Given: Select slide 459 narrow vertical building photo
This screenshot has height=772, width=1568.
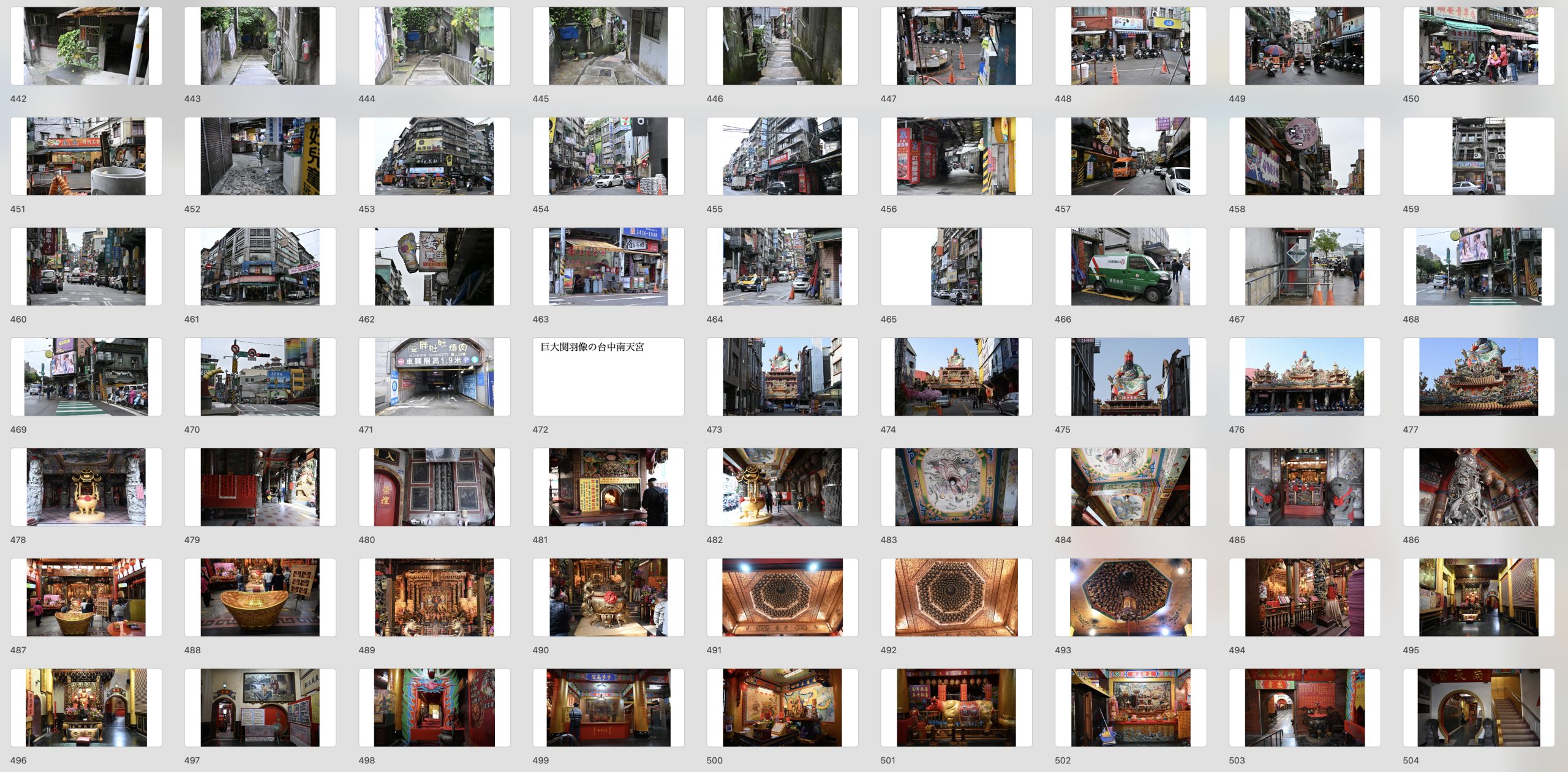Looking at the screenshot, I should [1478, 156].
